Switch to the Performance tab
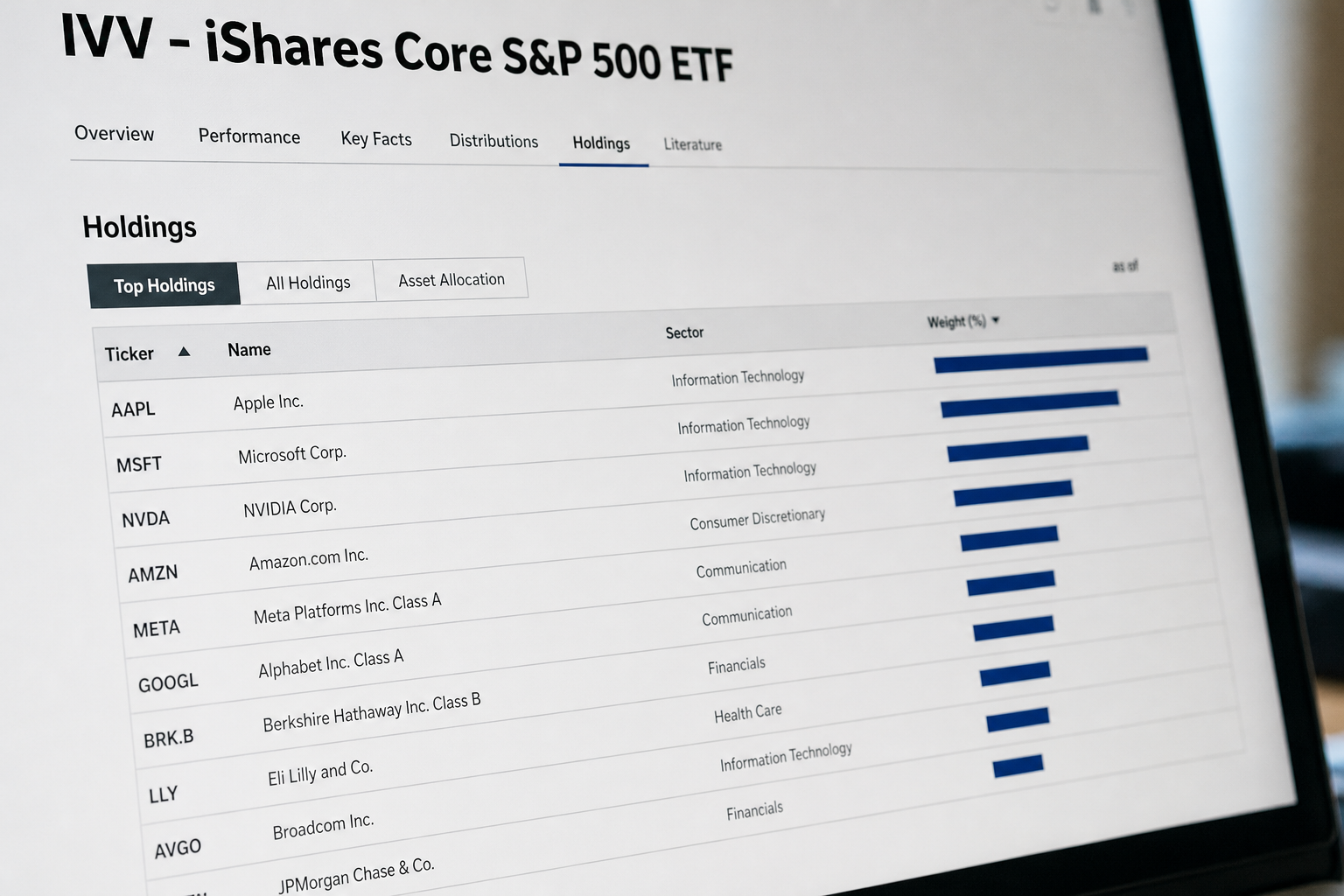 click(249, 136)
